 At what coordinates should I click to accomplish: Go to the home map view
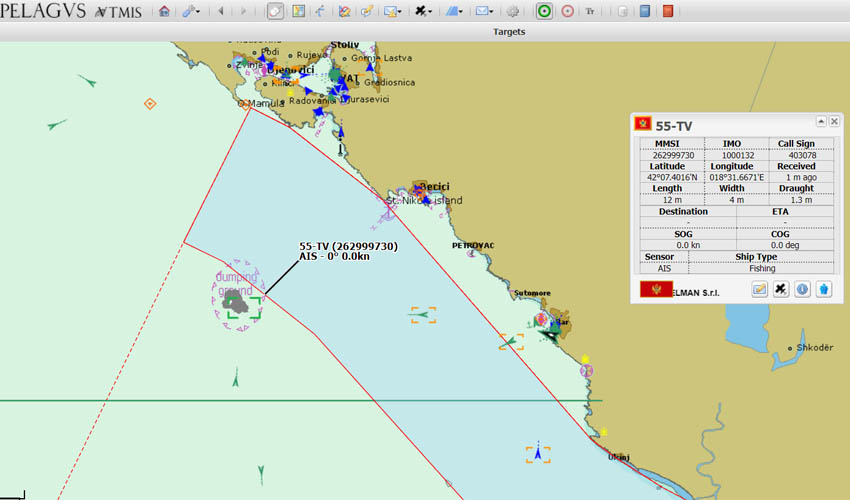tap(164, 11)
